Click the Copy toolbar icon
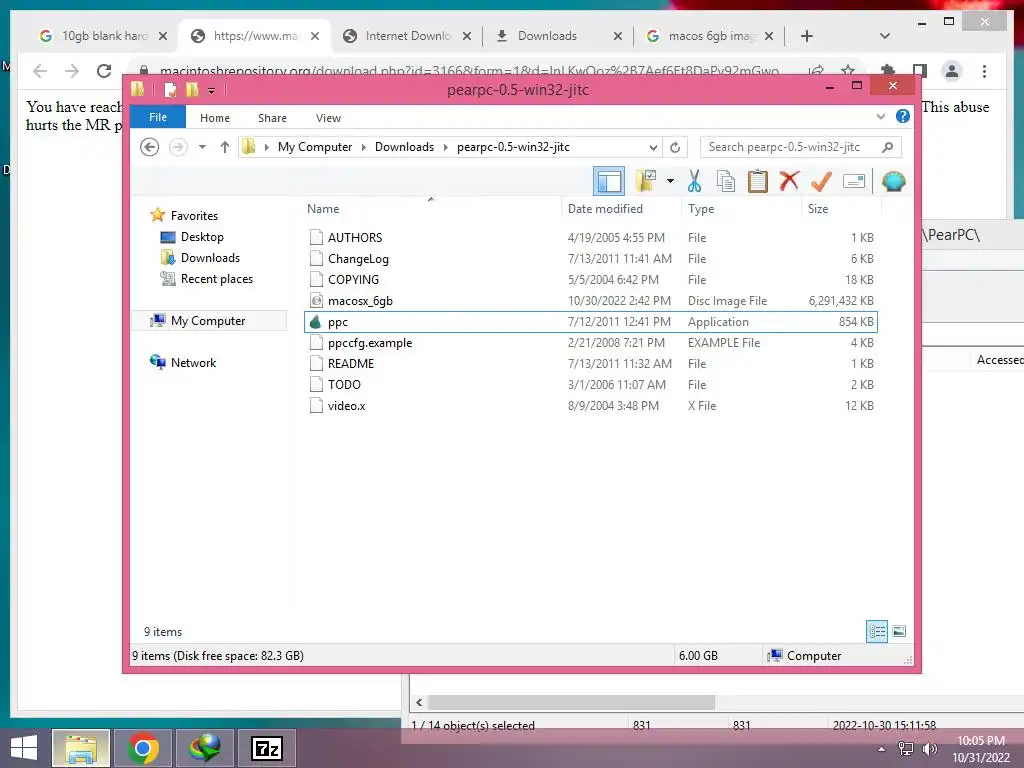The height and width of the screenshot is (768, 1024). [x=726, y=181]
